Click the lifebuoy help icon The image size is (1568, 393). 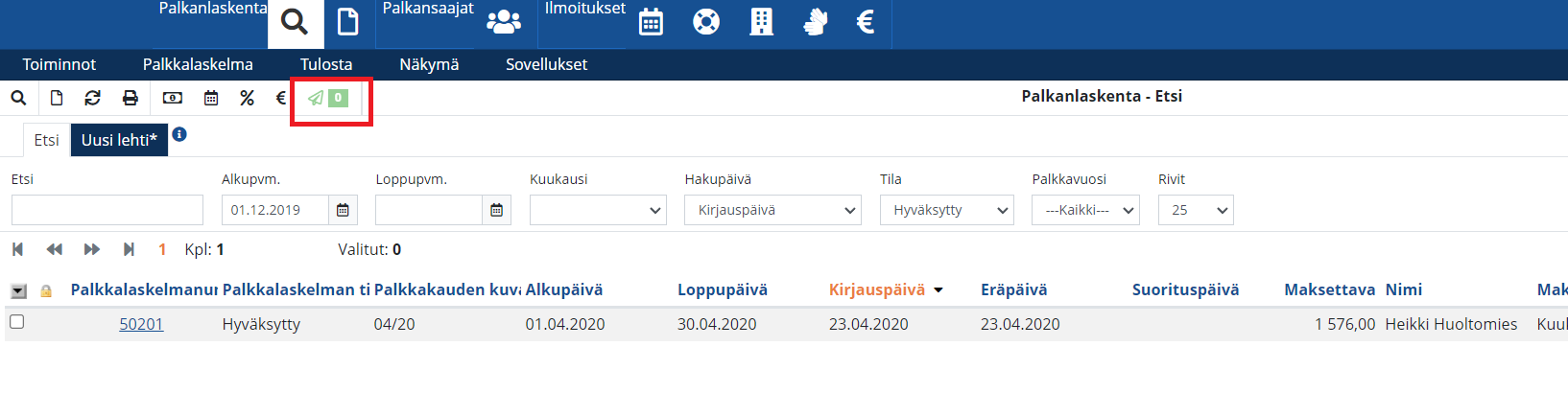click(706, 22)
